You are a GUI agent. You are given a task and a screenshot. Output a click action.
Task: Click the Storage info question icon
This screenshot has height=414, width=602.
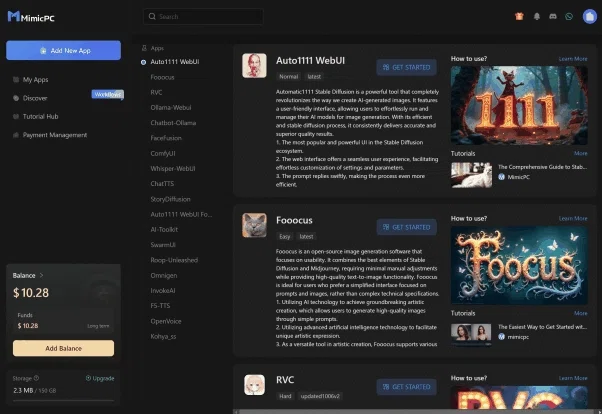pyautogui.click(x=36, y=378)
